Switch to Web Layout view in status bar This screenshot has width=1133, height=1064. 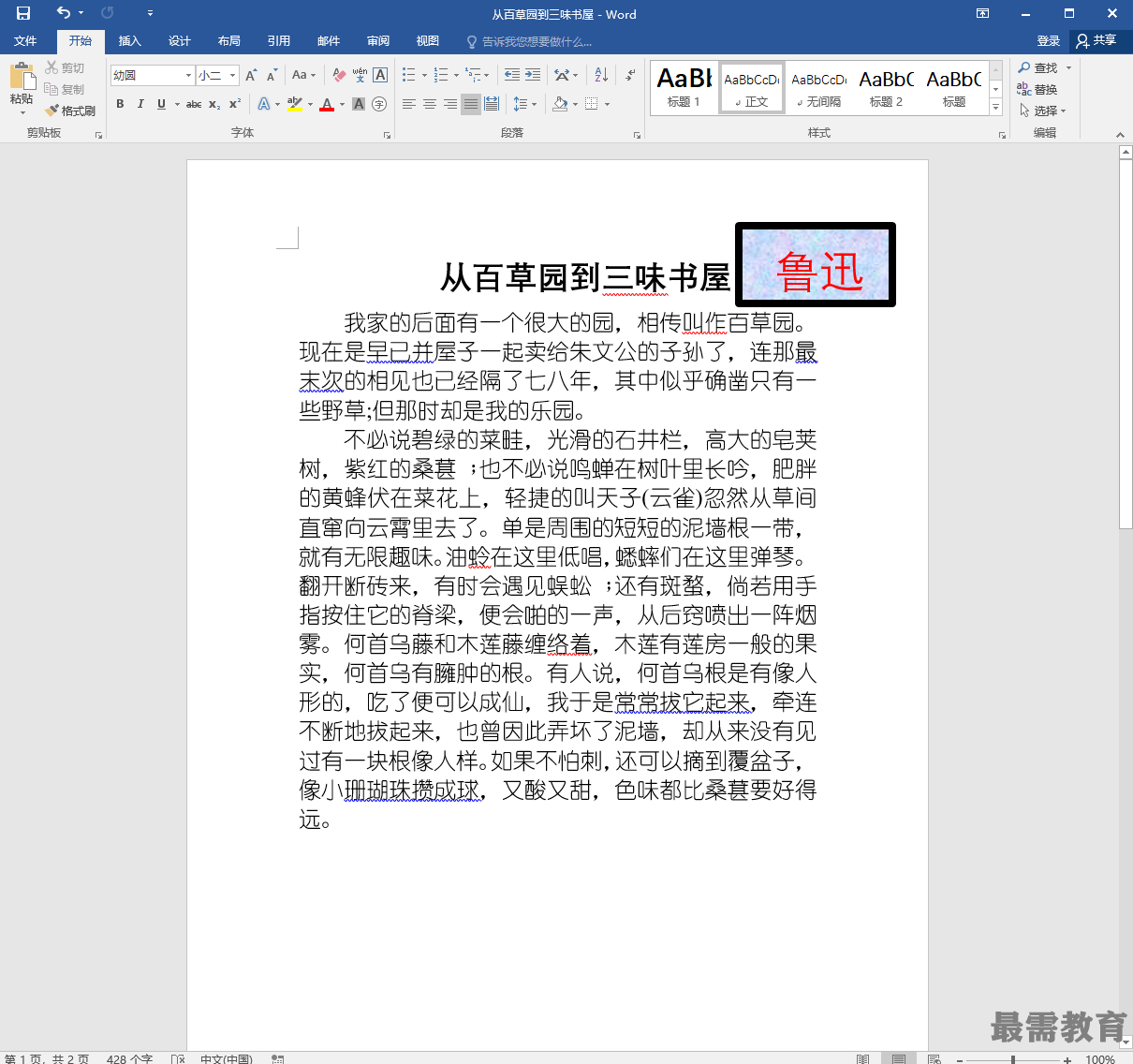934,1058
